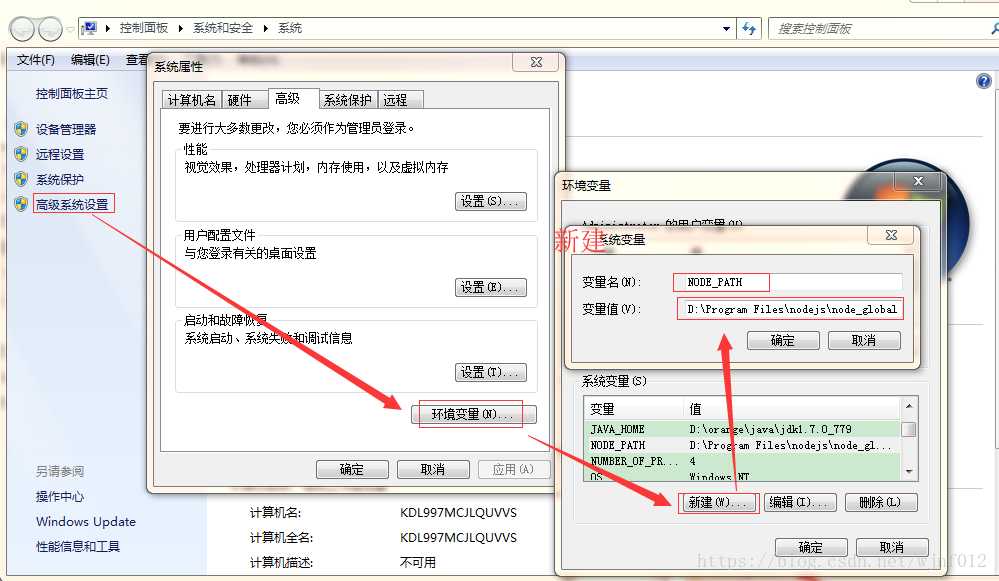Switch to the 计算机名 tab
The image size is (999, 581).
pyautogui.click(x=192, y=100)
